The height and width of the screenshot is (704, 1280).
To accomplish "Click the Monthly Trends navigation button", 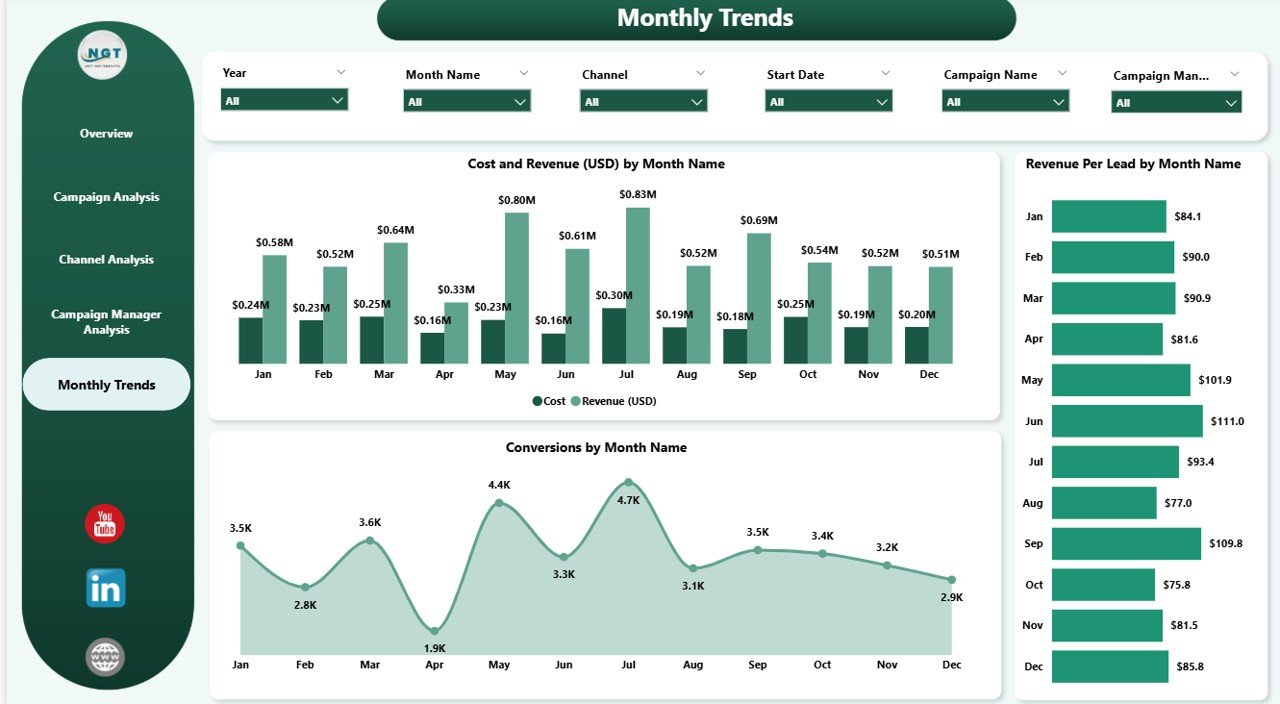I will click(105, 383).
